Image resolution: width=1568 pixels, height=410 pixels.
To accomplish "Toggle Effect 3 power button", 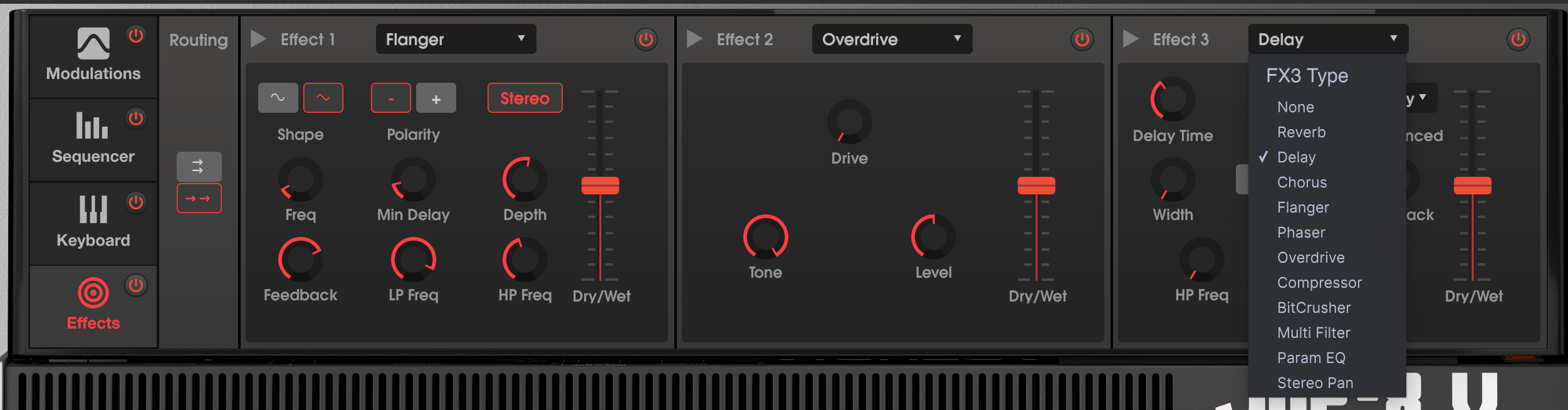I will tap(1518, 39).
